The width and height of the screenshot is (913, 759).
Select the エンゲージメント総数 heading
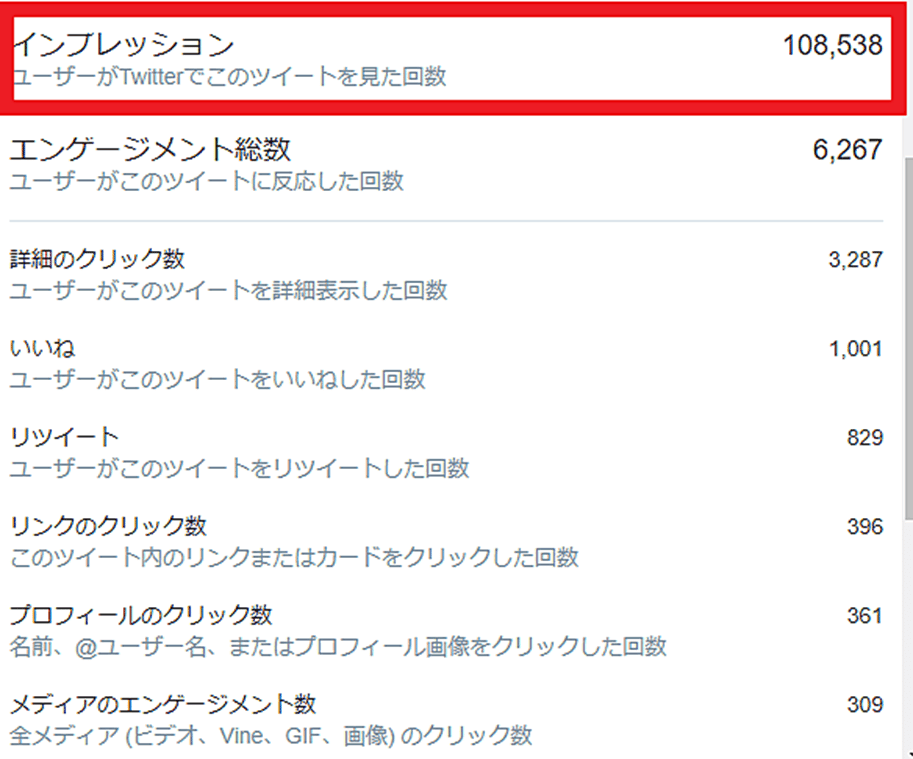150,150
